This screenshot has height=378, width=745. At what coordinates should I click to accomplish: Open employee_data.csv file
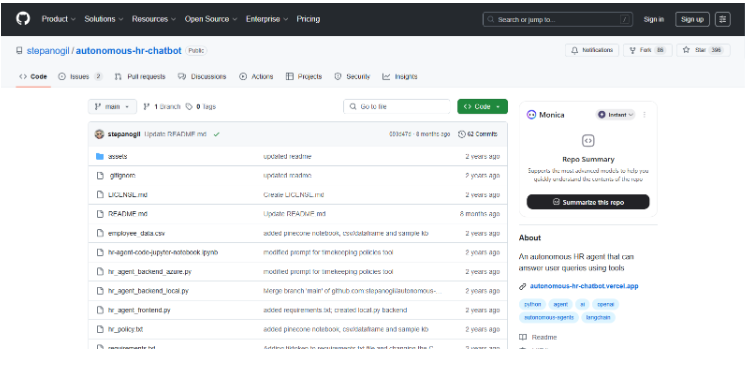pos(136,233)
